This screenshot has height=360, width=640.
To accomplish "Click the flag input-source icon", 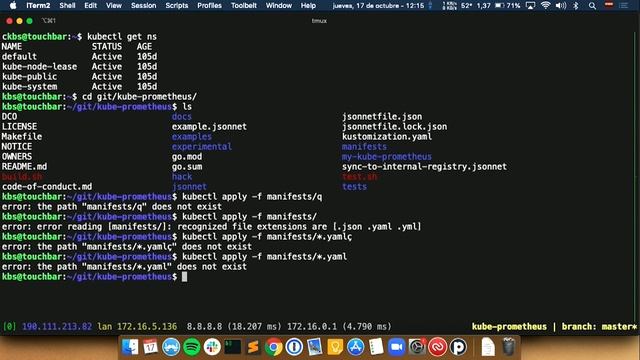I will point(609,5).
